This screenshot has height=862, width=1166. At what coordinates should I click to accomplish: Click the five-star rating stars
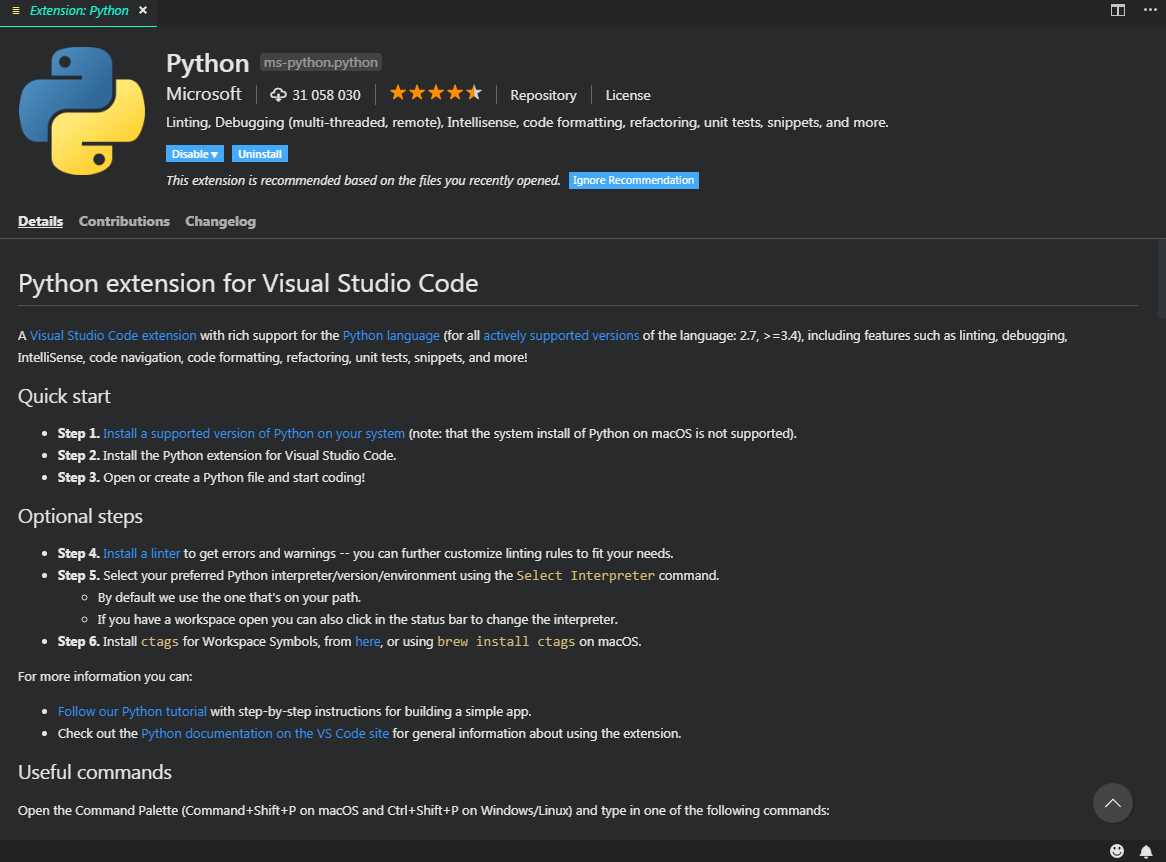pos(435,91)
